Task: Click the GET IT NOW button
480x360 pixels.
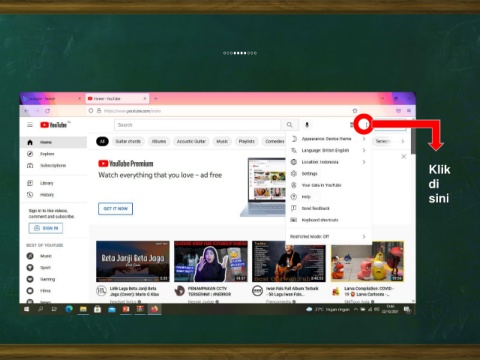Action: coord(115,209)
